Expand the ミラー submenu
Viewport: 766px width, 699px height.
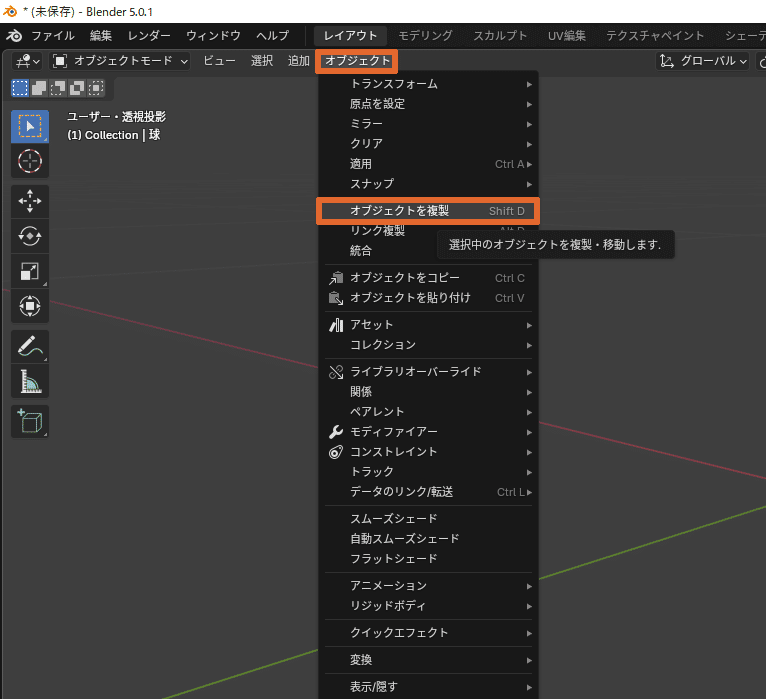[x=428, y=124]
